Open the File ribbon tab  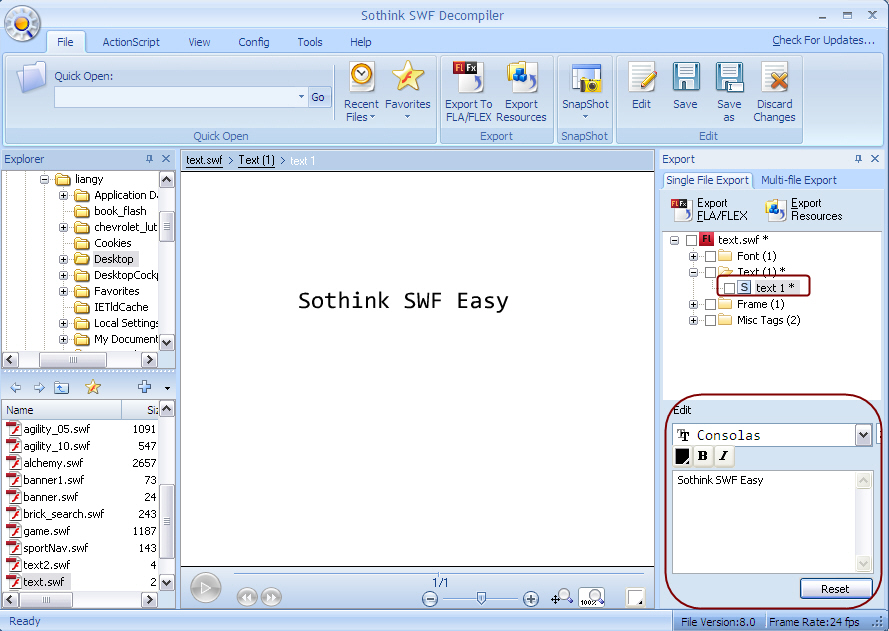(x=65, y=42)
